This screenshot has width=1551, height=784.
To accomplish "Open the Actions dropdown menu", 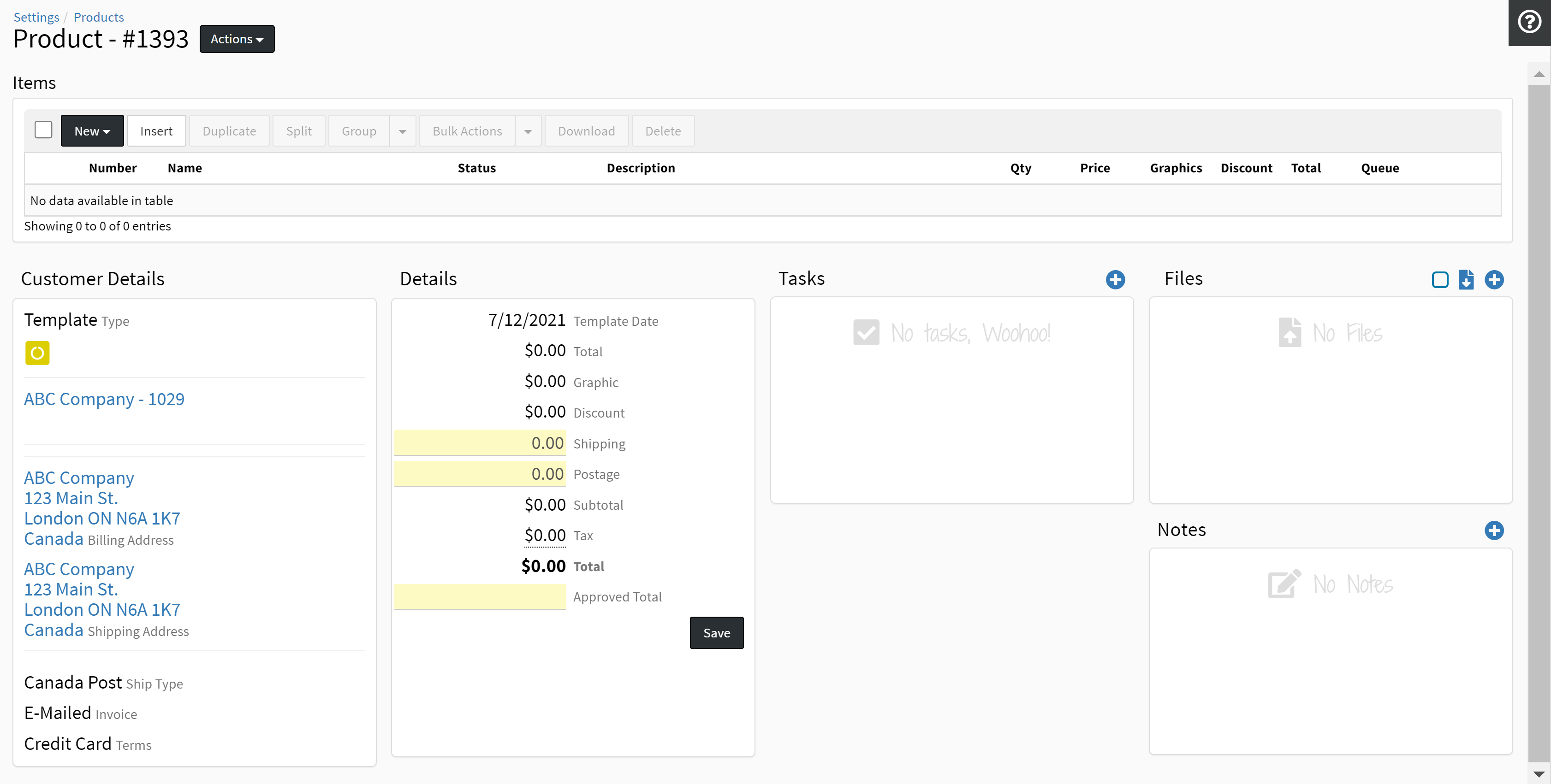I will (x=237, y=39).
